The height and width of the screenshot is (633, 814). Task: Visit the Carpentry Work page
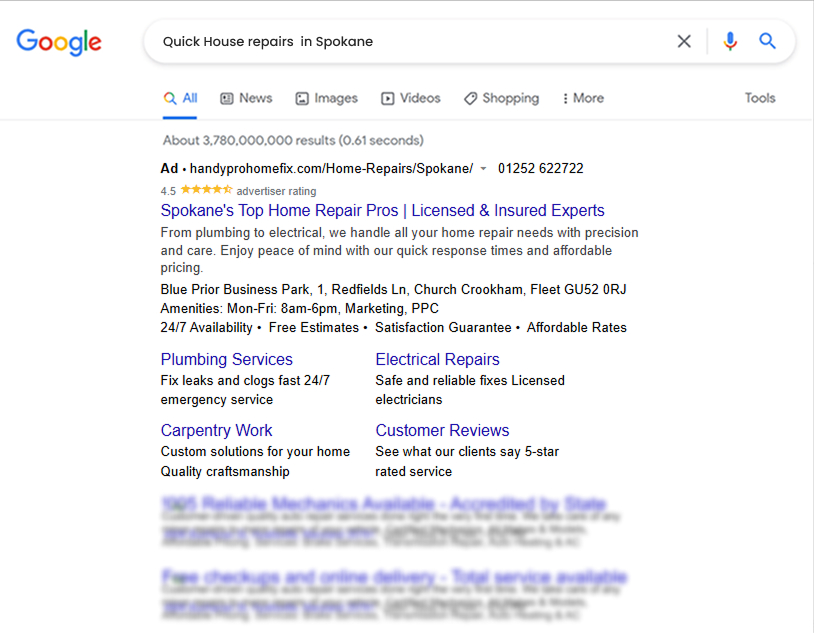pos(216,430)
